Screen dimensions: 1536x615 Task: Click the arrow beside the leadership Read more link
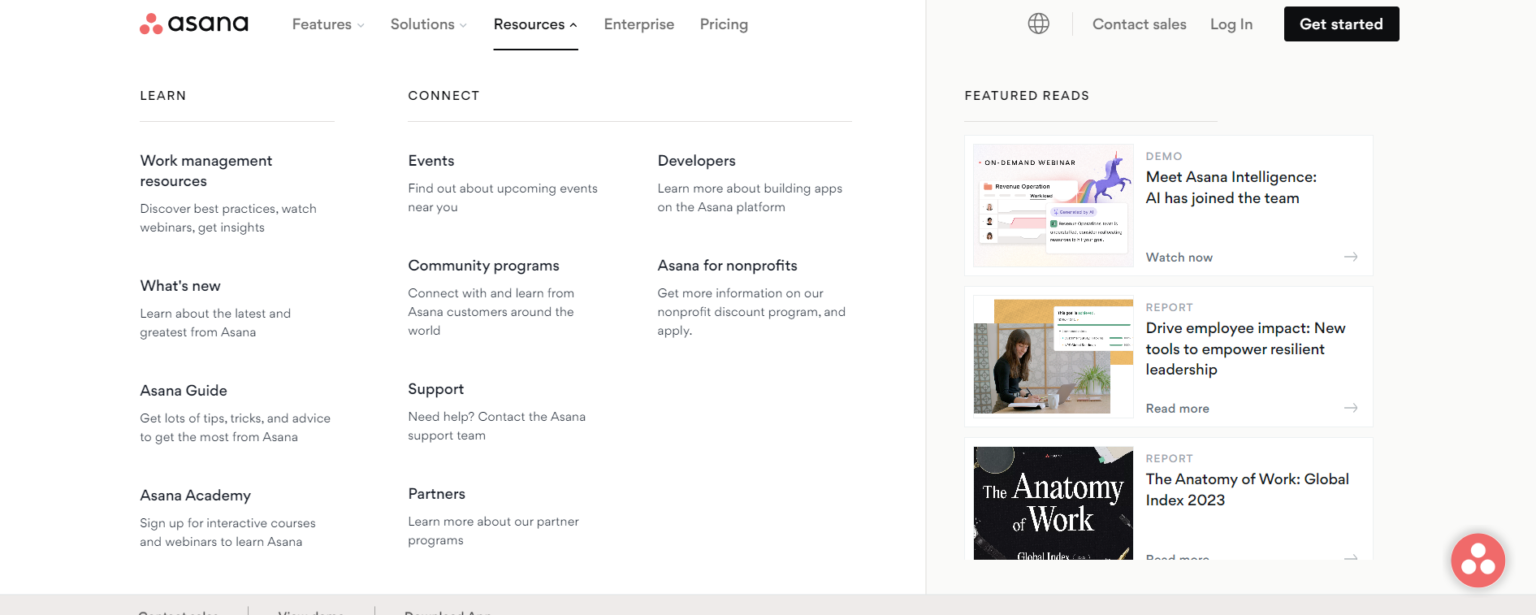point(1351,408)
